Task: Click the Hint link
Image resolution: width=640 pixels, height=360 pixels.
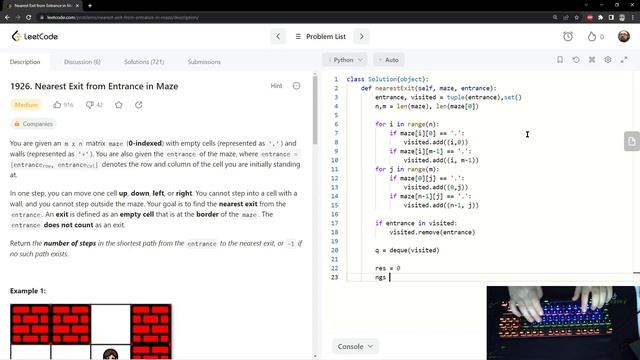Action: [276, 86]
